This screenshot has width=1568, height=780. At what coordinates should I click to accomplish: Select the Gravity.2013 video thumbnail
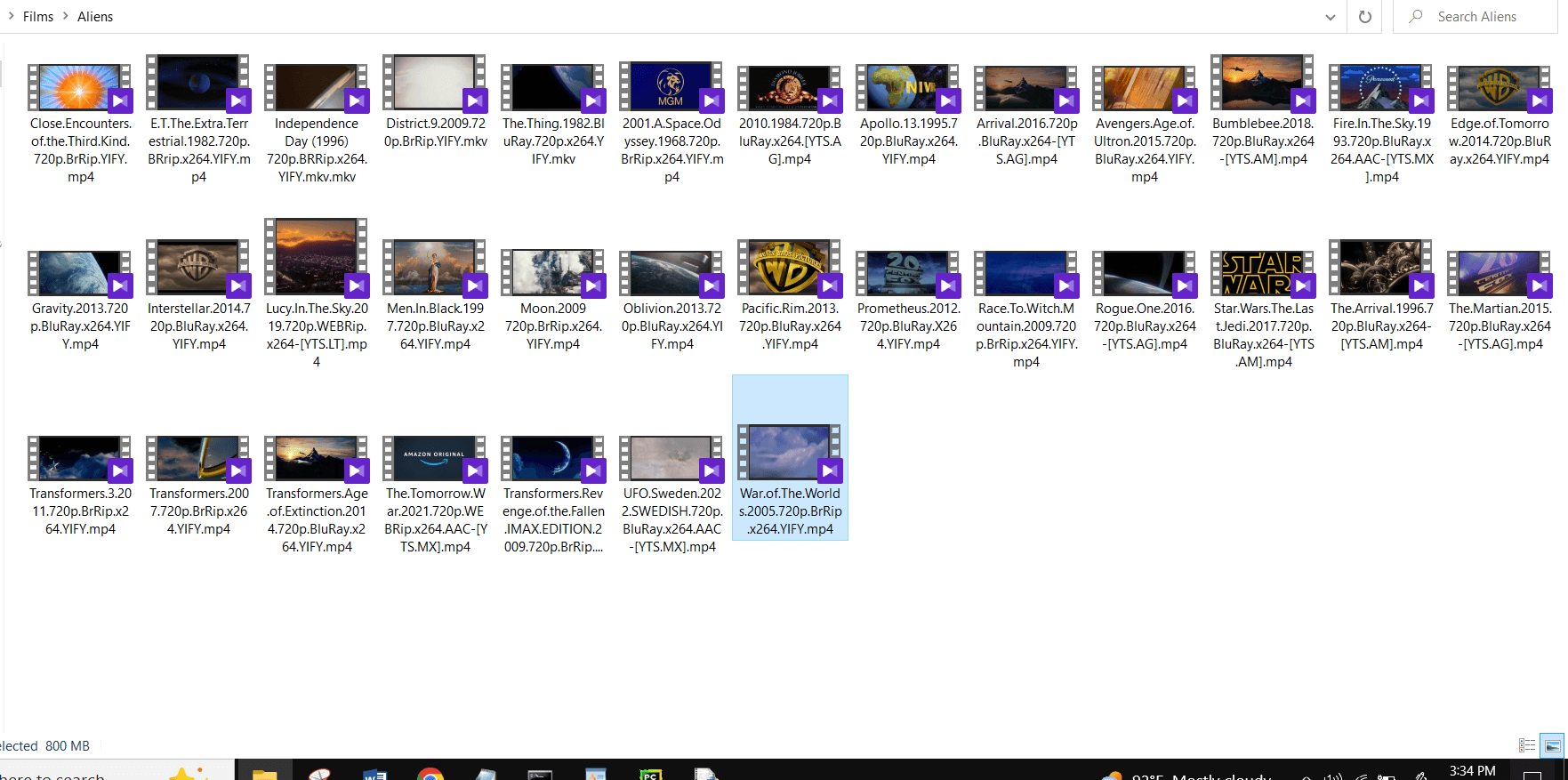80,273
